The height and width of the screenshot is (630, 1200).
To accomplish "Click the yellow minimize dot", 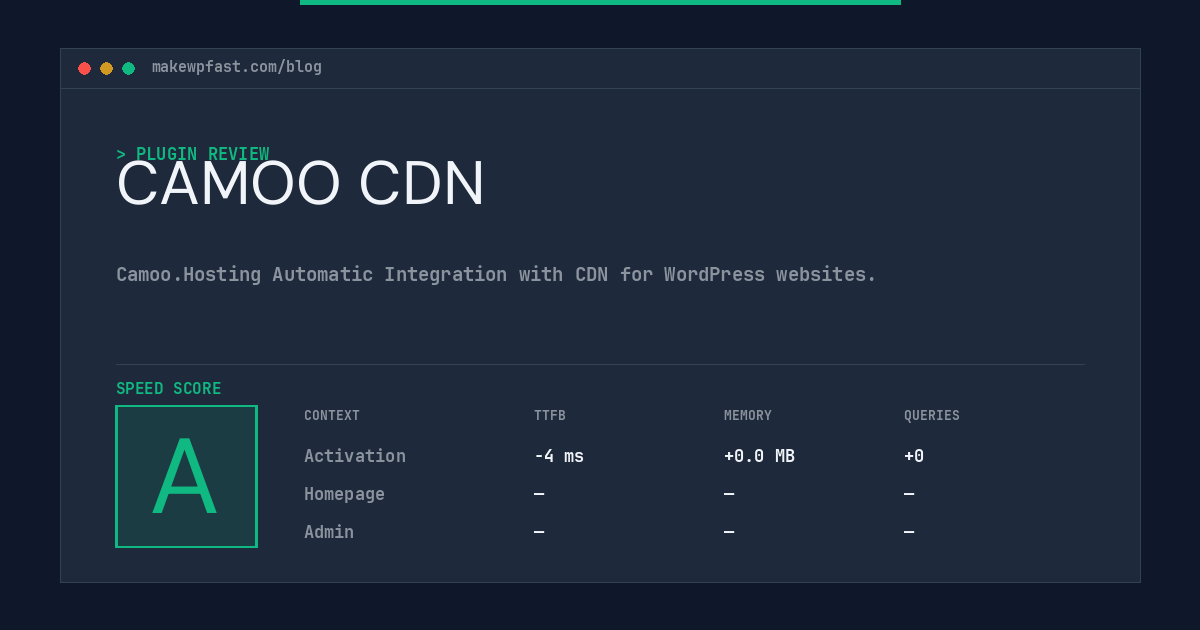I will pos(106,68).
